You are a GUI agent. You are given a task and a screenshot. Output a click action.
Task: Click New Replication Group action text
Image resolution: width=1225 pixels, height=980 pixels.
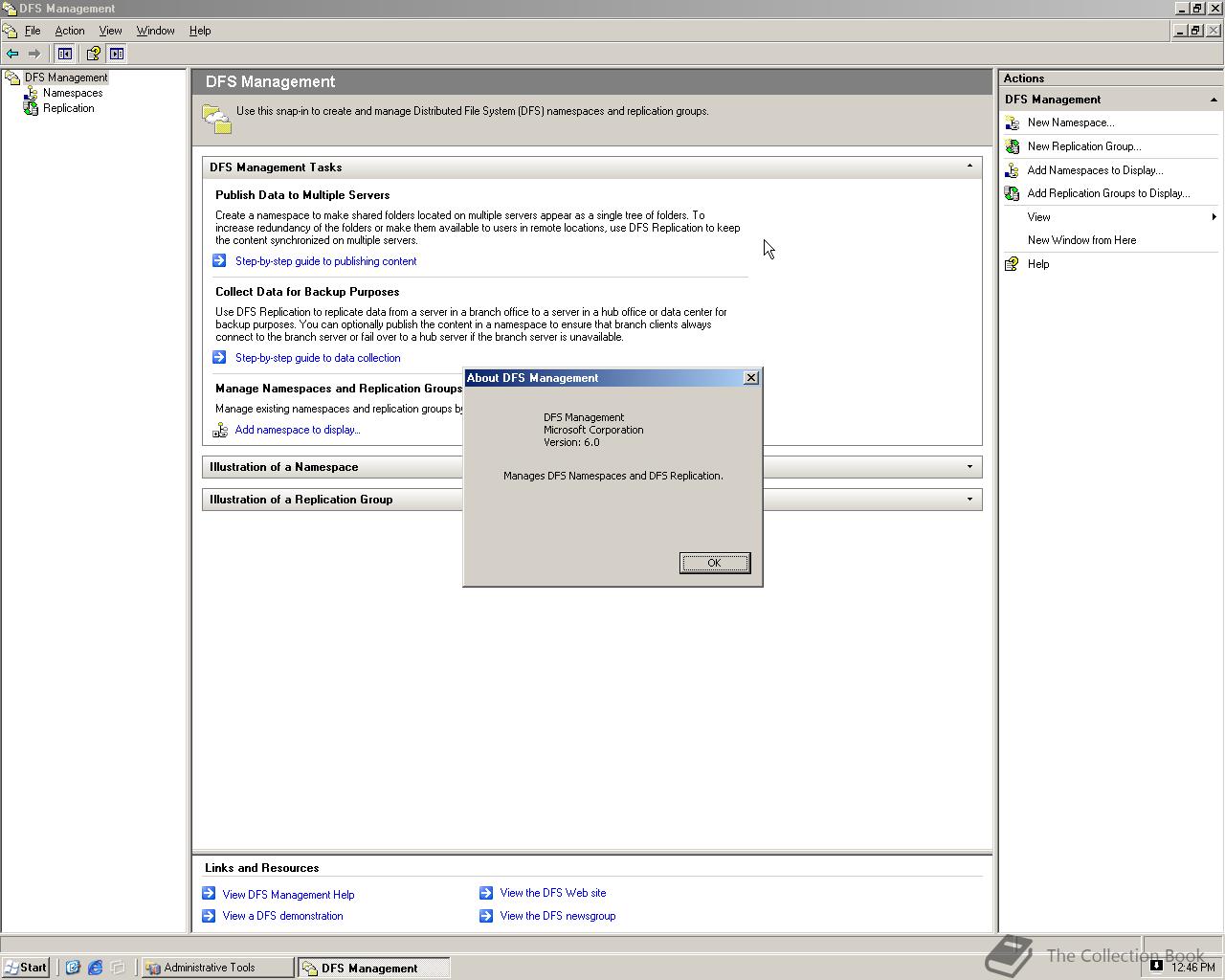coord(1084,146)
